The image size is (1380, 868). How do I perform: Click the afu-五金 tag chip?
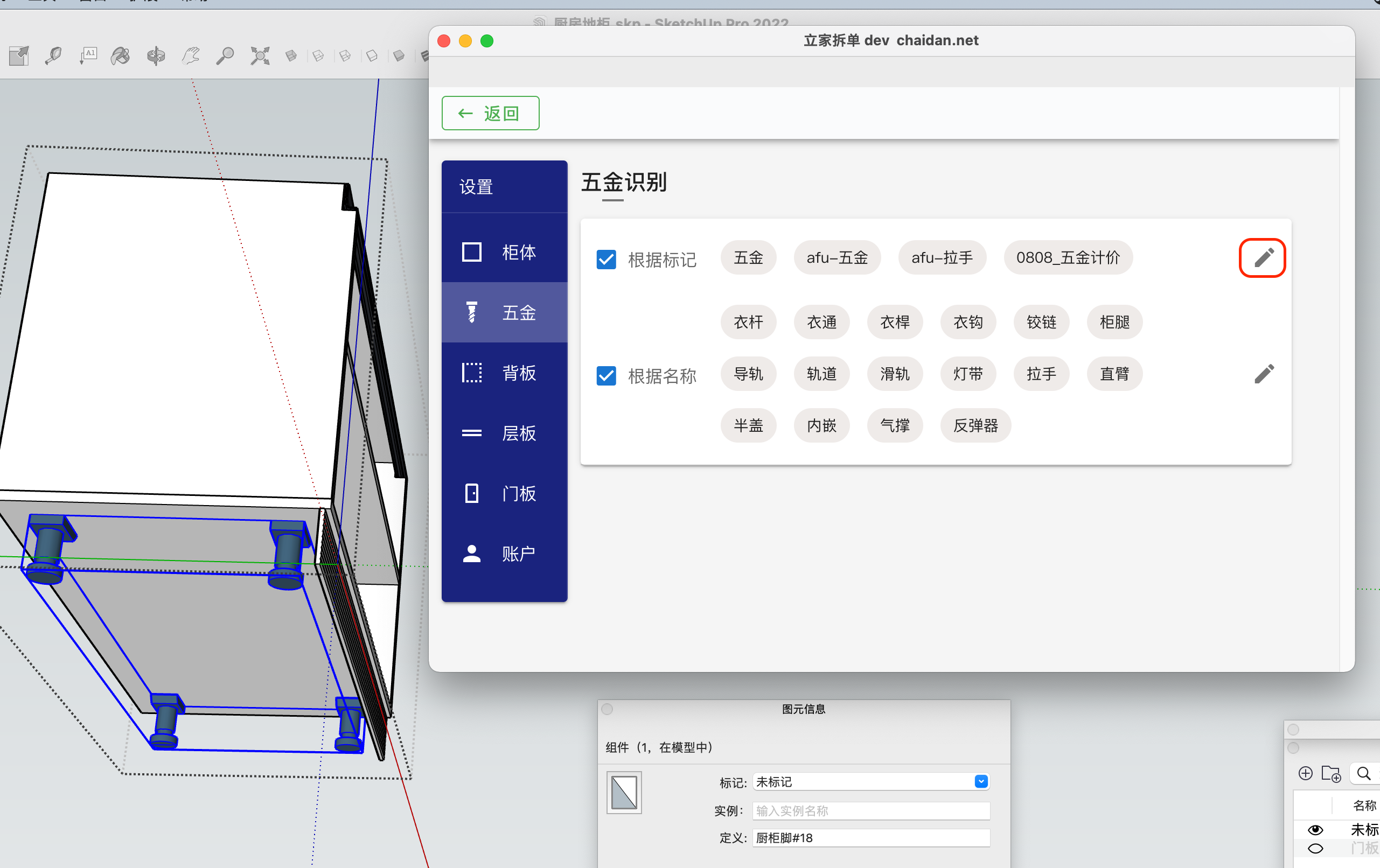point(837,258)
